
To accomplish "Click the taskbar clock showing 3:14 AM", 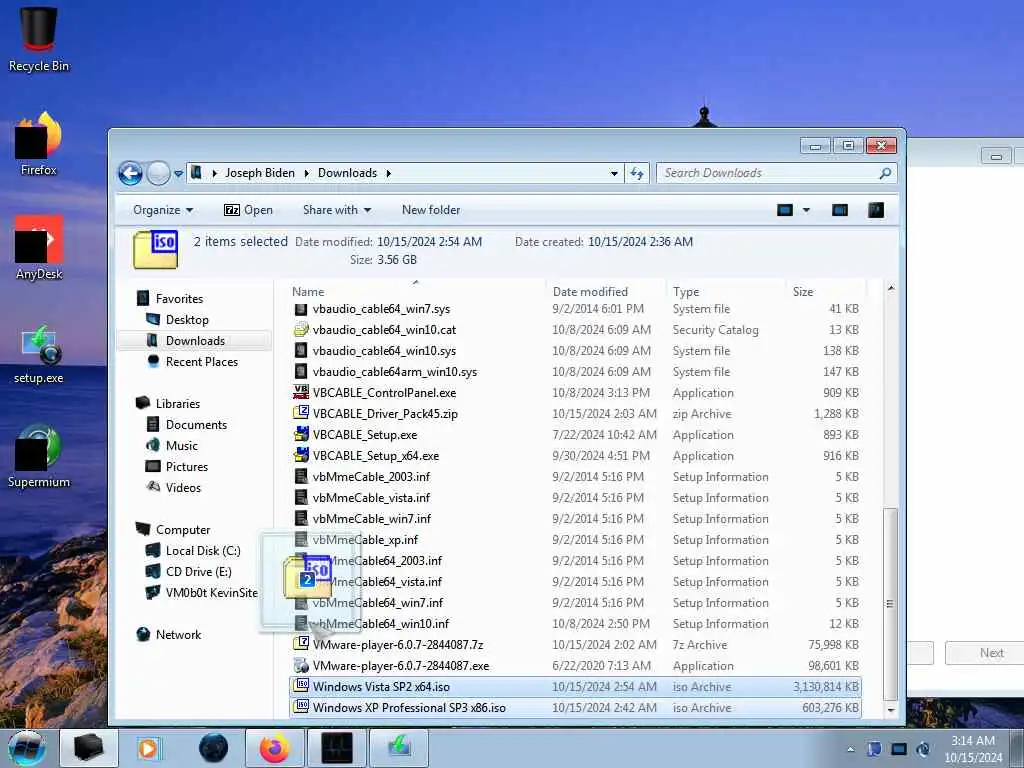I will pyautogui.click(x=972, y=749).
